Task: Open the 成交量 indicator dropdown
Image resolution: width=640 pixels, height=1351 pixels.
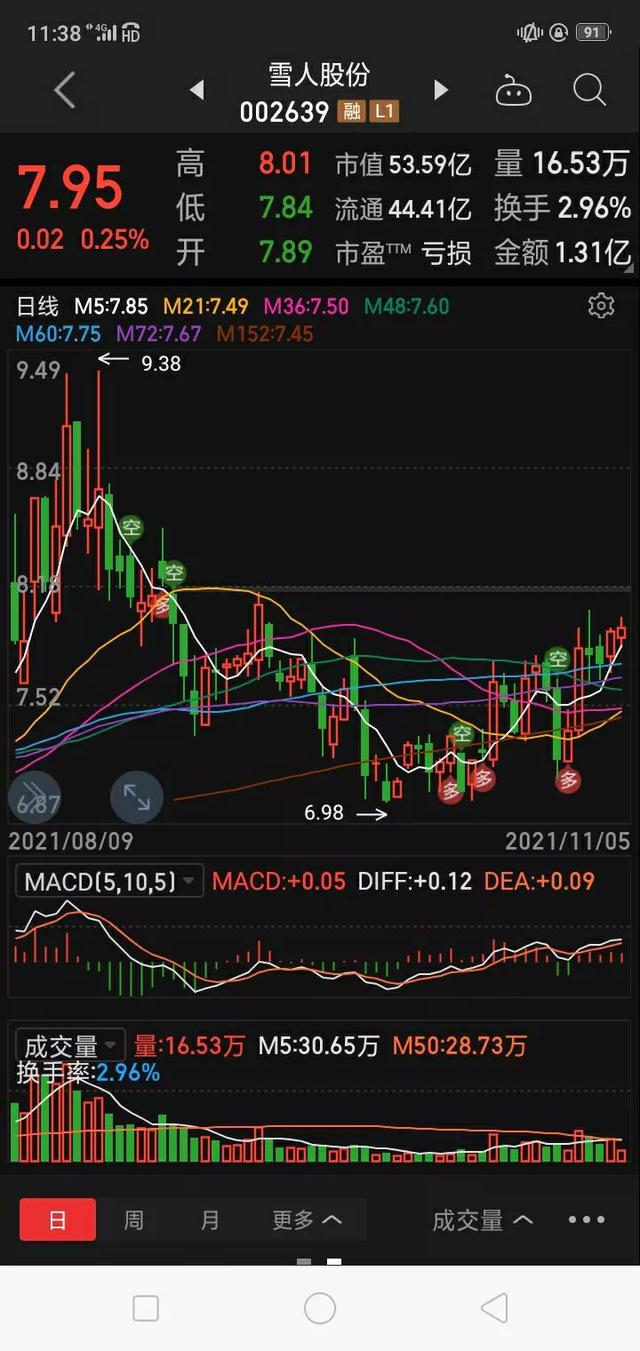Action: pyautogui.click(x=71, y=1046)
